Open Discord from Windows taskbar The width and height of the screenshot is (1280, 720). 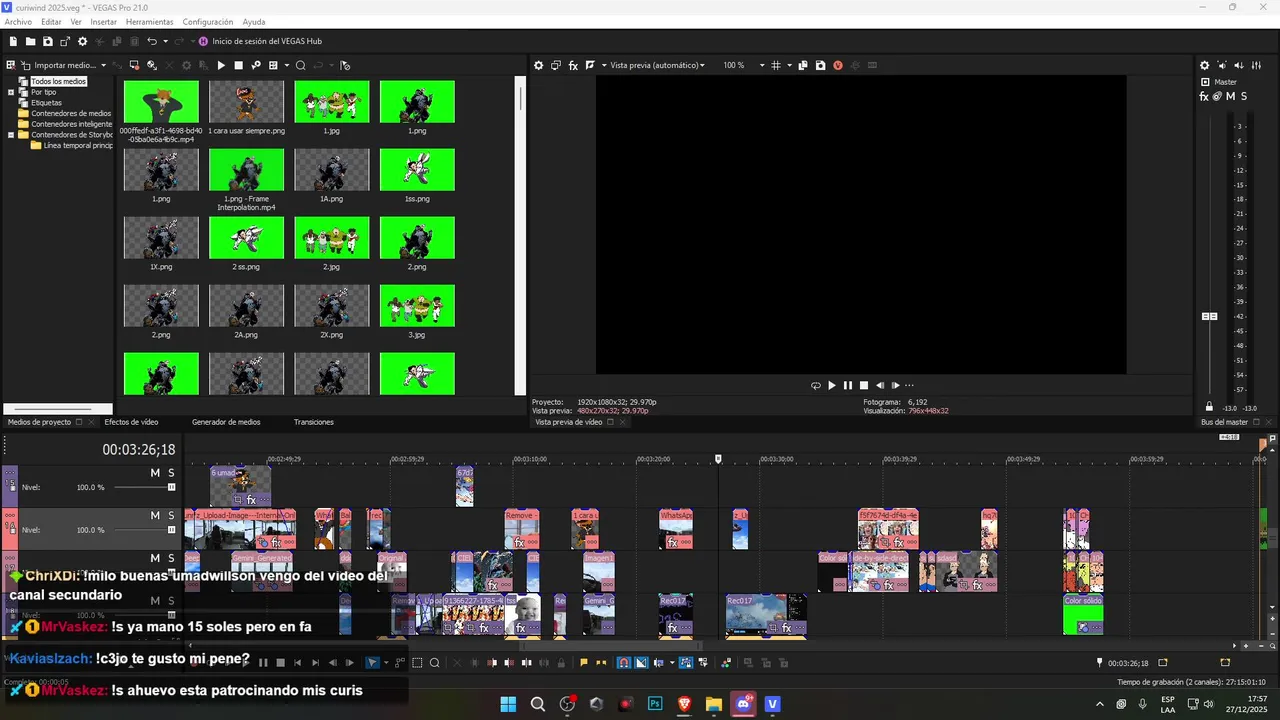[743, 704]
